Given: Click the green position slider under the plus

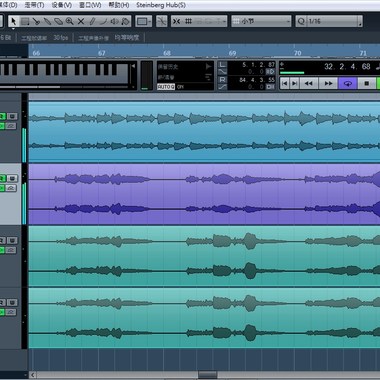Looking at the screenshot, I should [x=292, y=72].
